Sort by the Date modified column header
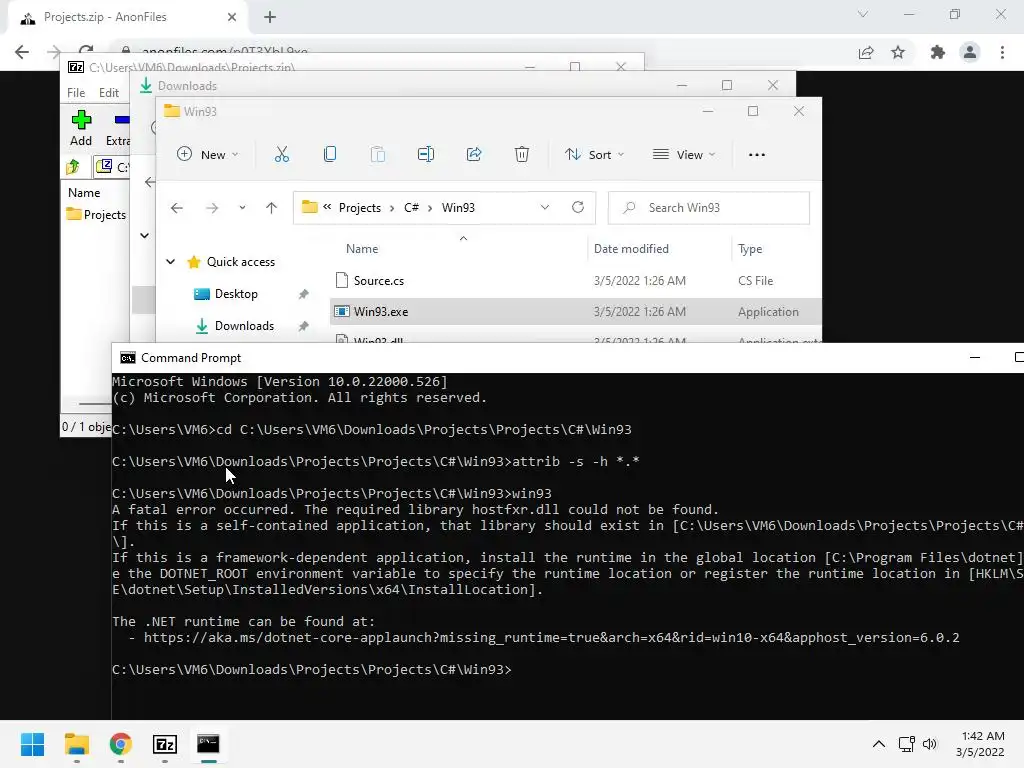Image resolution: width=1024 pixels, height=768 pixels. click(x=632, y=249)
